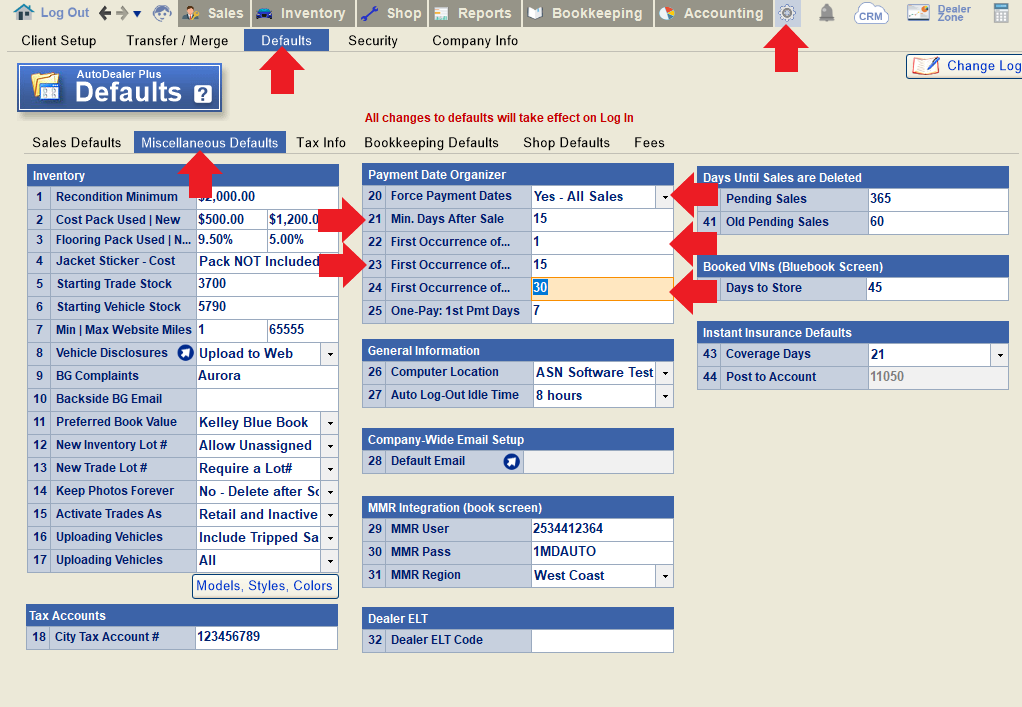1022x707 pixels.
Task: Open the Change Log
Action: (965, 66)
